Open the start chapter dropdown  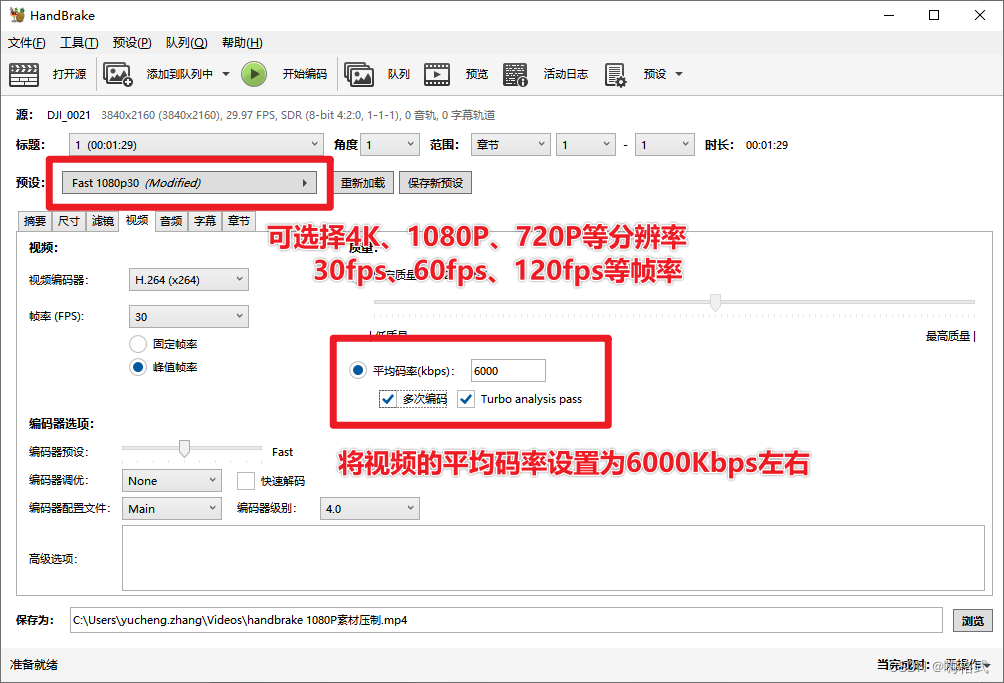pyautogui.click(x=586, y=145)
